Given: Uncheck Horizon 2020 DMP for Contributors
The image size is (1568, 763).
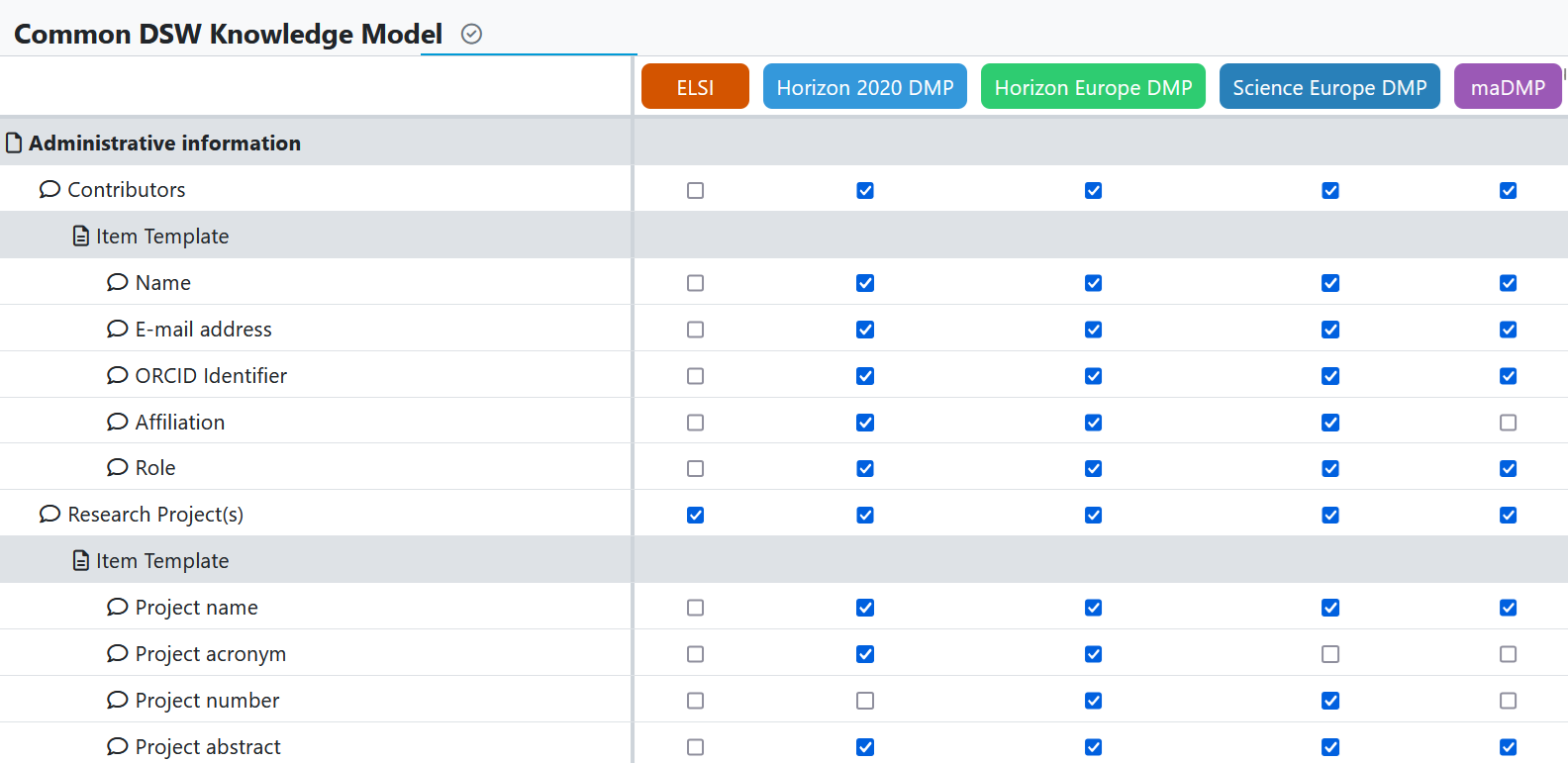Looking at the screenshot, I should 865,190.
